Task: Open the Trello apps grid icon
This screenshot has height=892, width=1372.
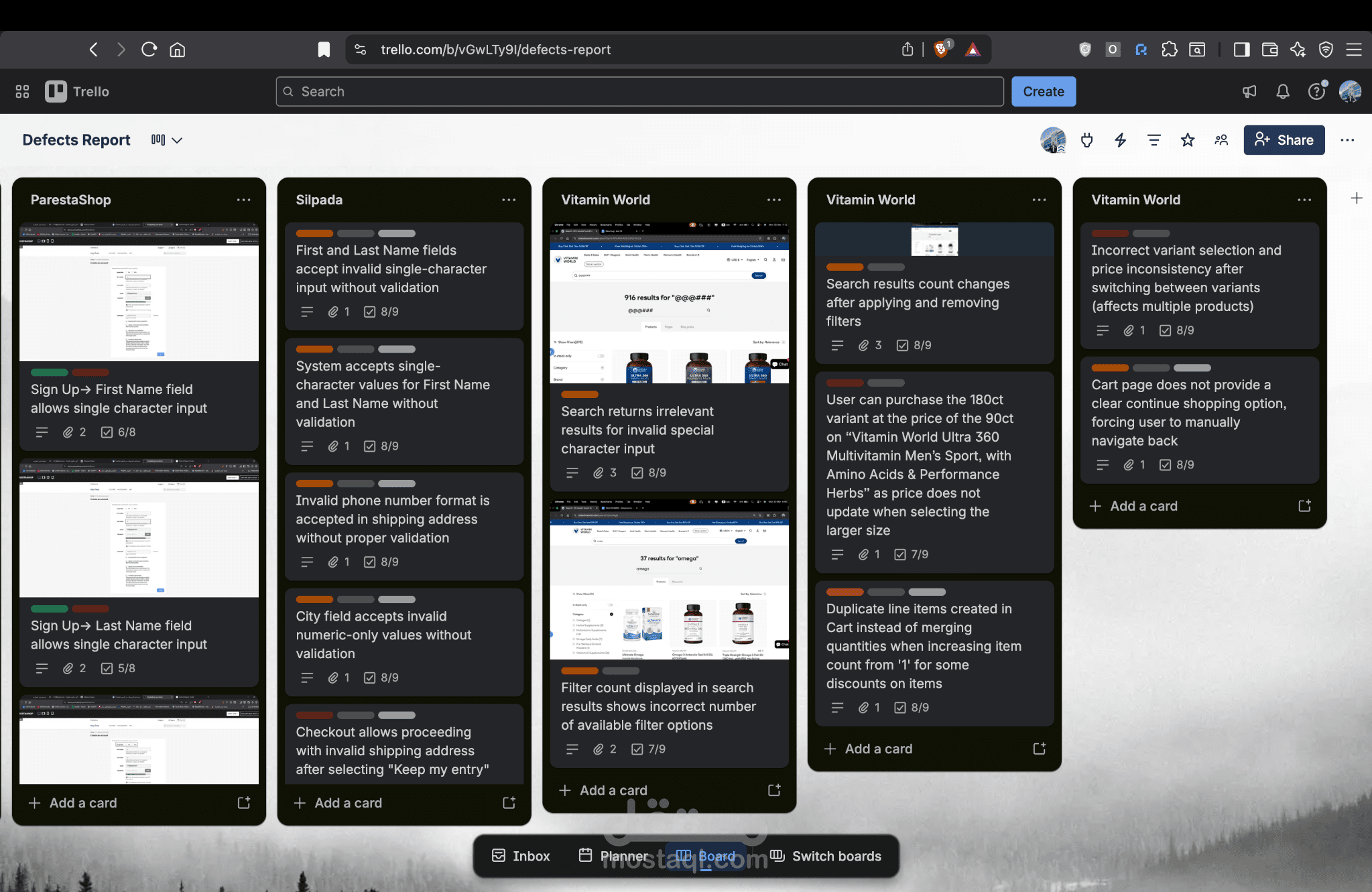Action: (x=22, y=92)
